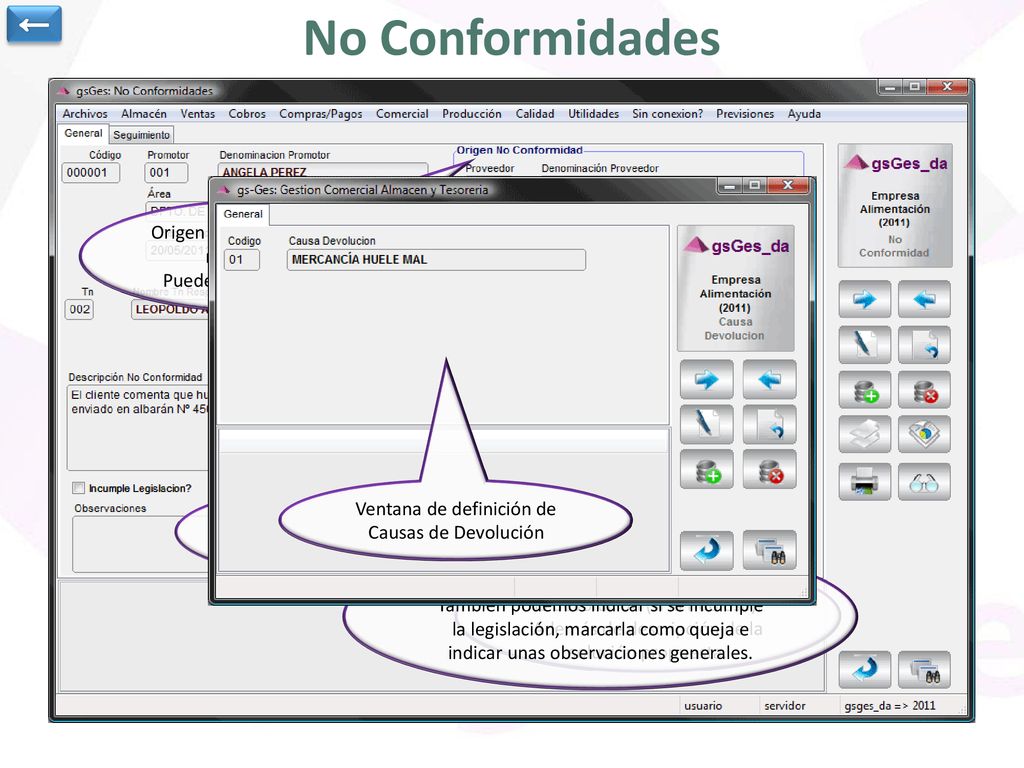1024x768 pixels.
Task: Open the Sin conexion? menu
Action: coord(667,114)
